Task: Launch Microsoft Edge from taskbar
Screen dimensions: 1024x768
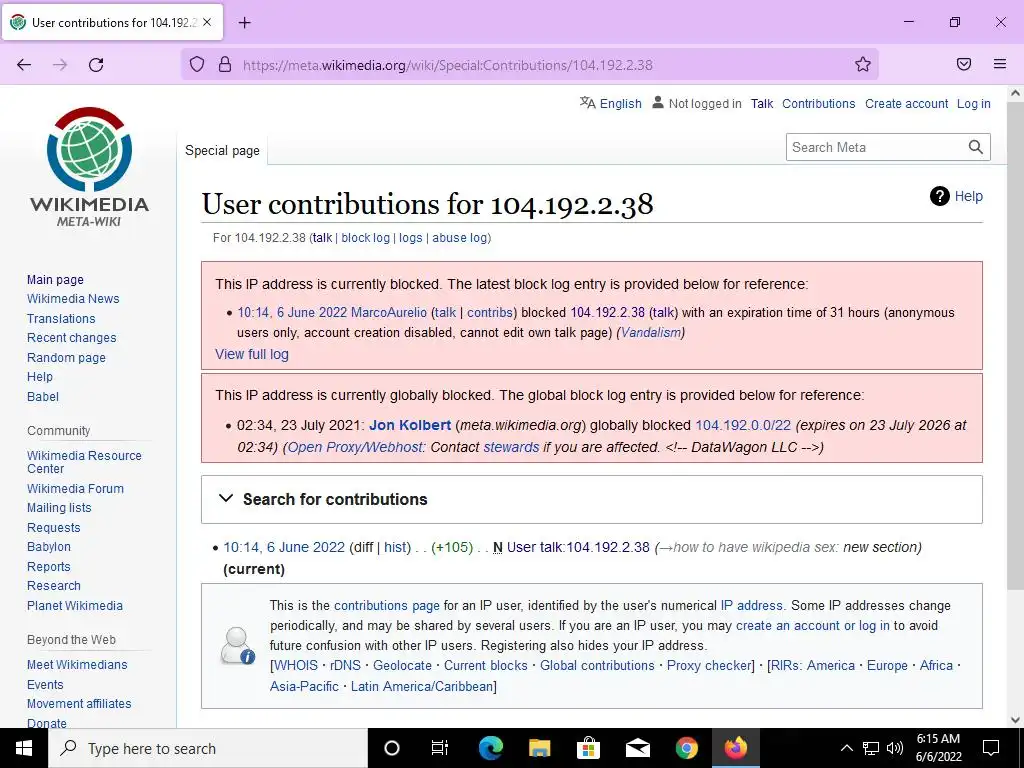Action: [x=490, y=748]
